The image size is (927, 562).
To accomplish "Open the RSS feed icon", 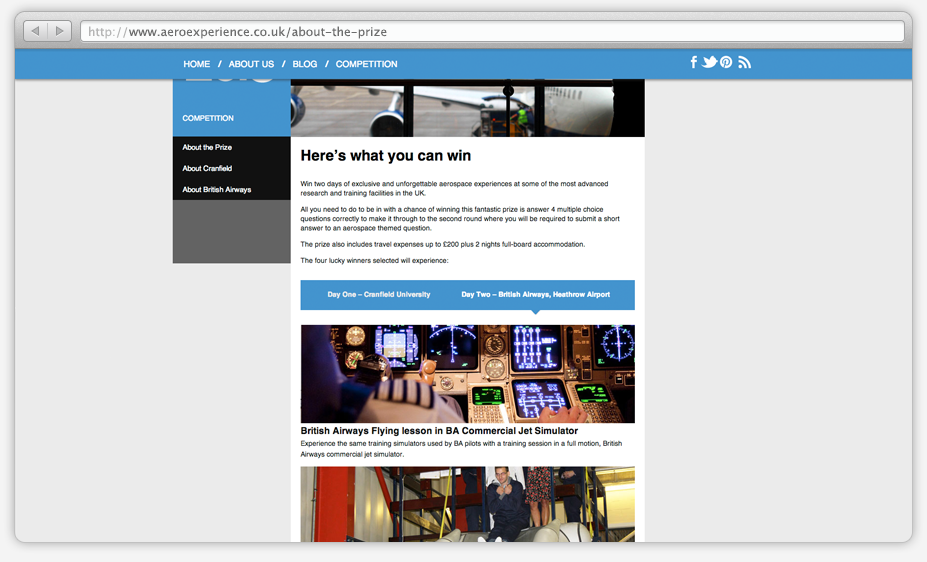I will (x=744, y=62).
